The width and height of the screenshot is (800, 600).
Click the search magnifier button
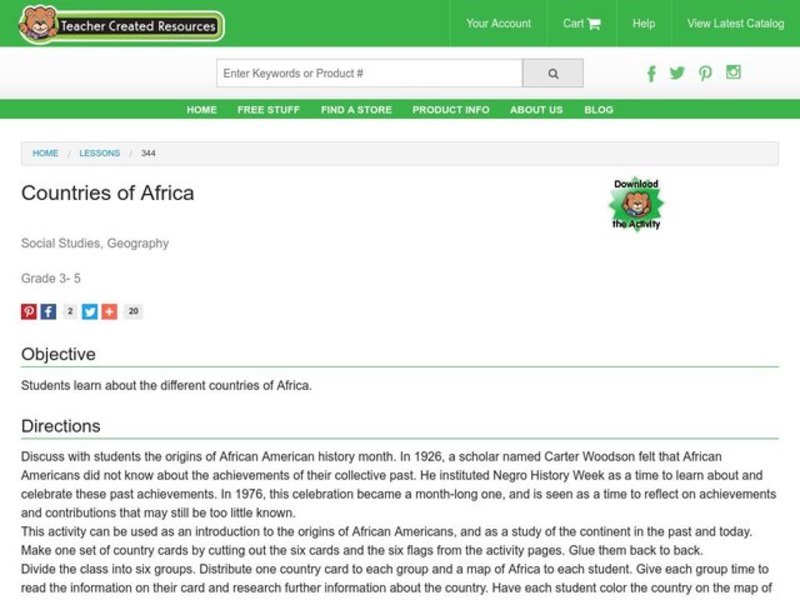[x=553, y=73]
